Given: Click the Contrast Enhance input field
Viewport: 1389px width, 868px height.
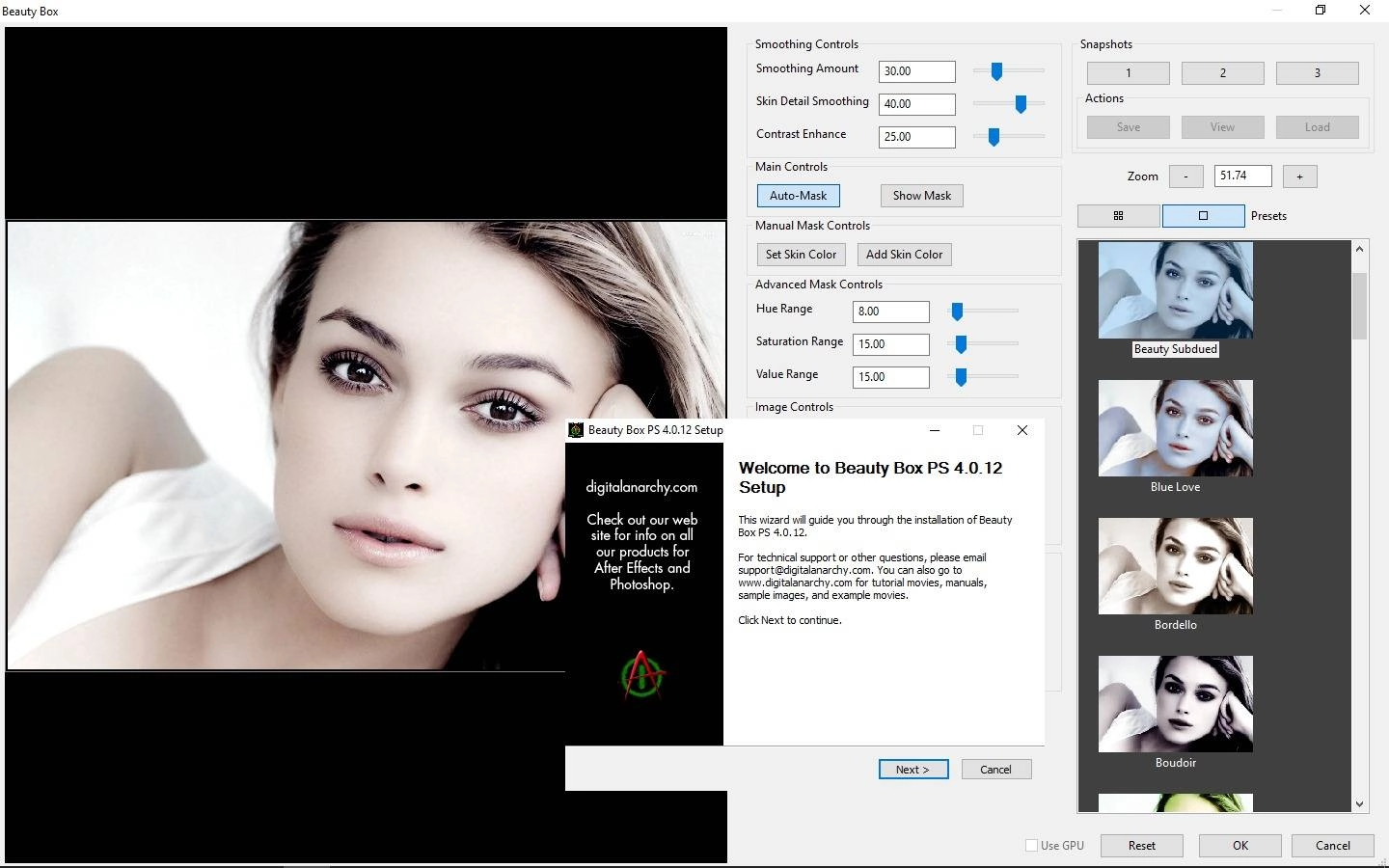Looking at the screenshot, I should [916, 137].
